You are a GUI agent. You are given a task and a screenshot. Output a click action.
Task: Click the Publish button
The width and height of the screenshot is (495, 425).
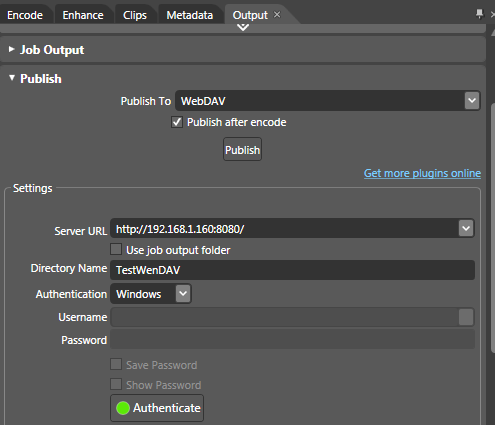(242, 149)
